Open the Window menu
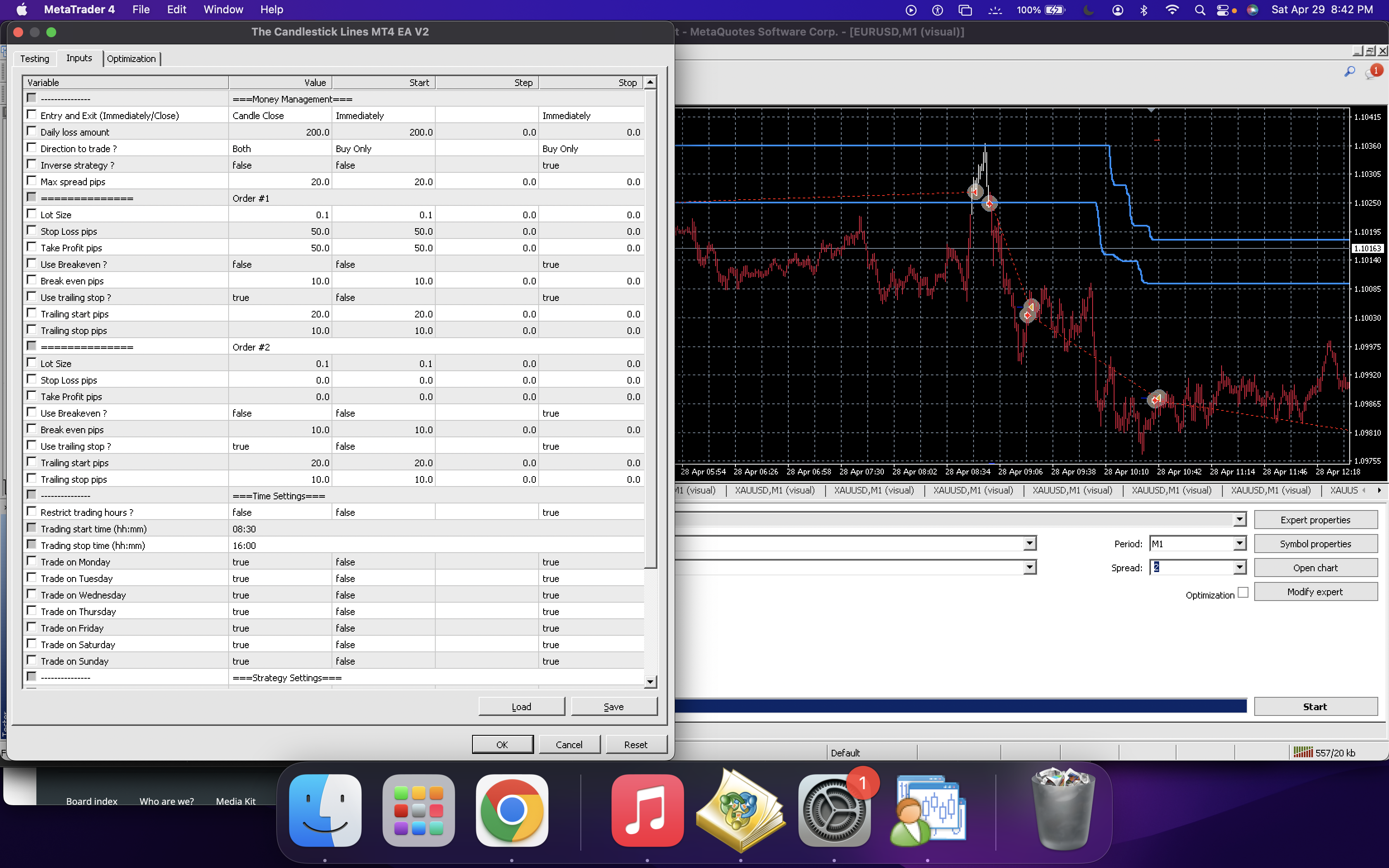Screen dimensions: 1389x868 (x=223, y=10)
